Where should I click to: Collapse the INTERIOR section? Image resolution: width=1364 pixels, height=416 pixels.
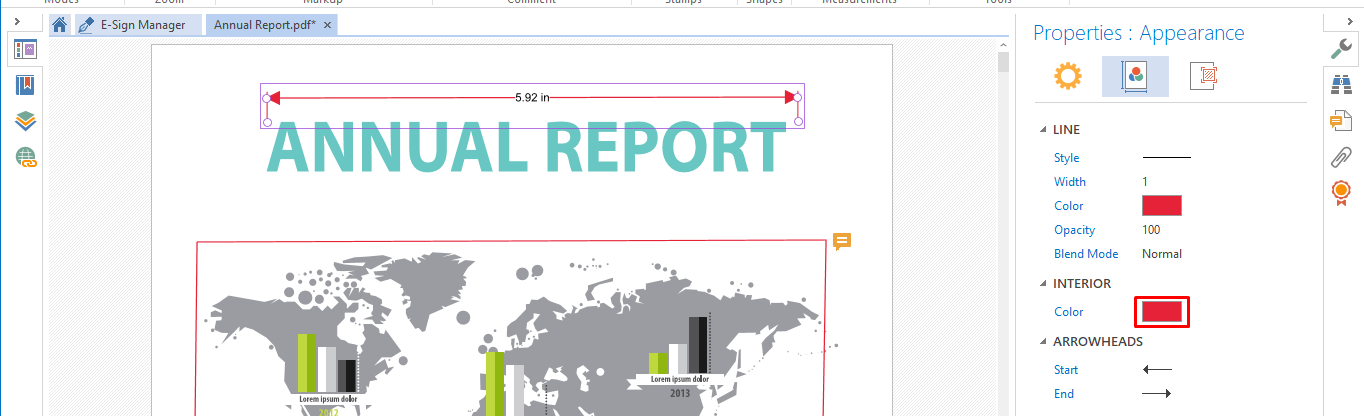tap(1043, 284)
